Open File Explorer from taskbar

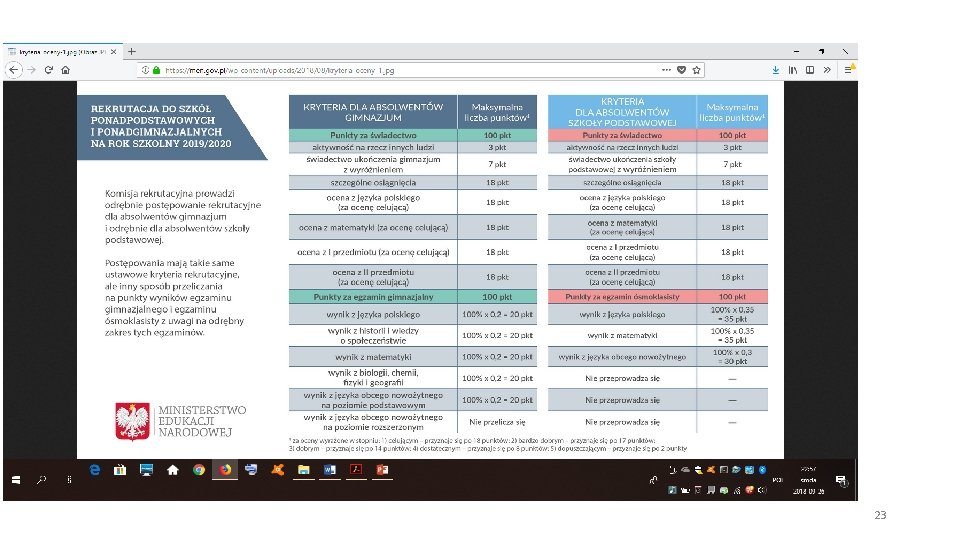[304, 470]
